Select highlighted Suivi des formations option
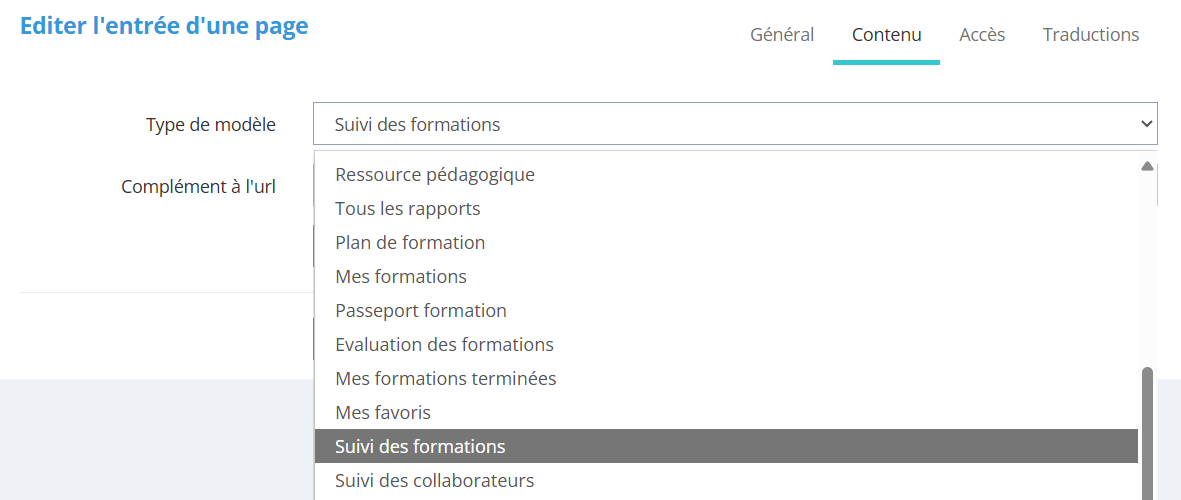This screenshot has width=1181, height=500. coord(420,447)
